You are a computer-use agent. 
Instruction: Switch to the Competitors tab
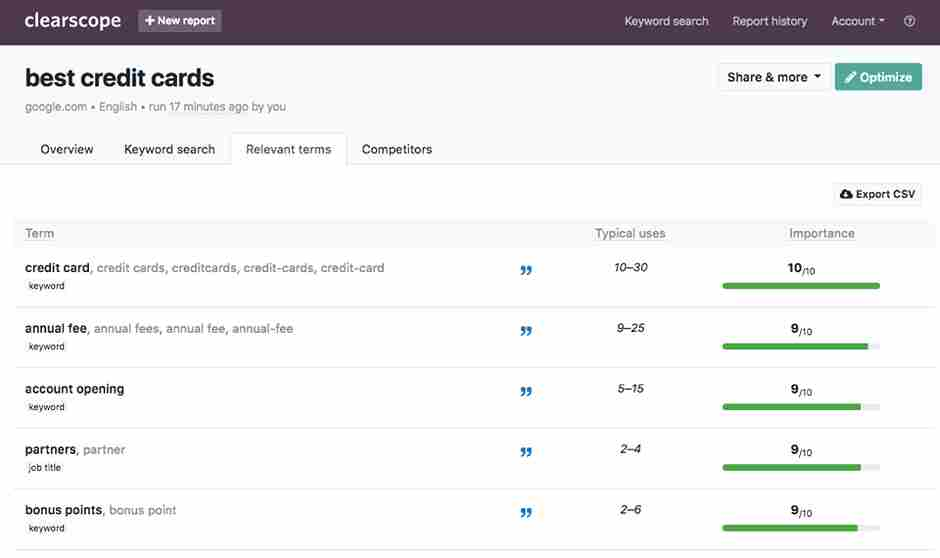(x=397, y=149)
